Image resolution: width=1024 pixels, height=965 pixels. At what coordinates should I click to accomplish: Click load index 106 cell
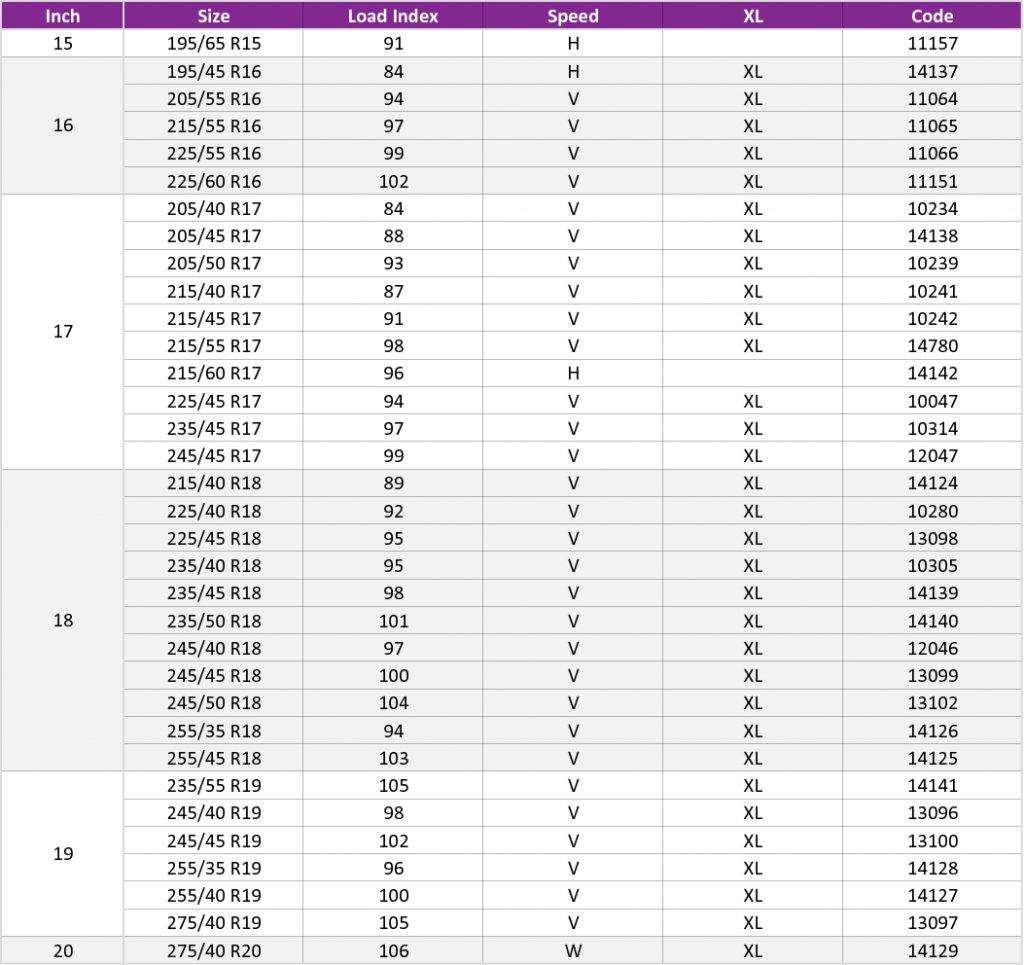tap(393, 951)
